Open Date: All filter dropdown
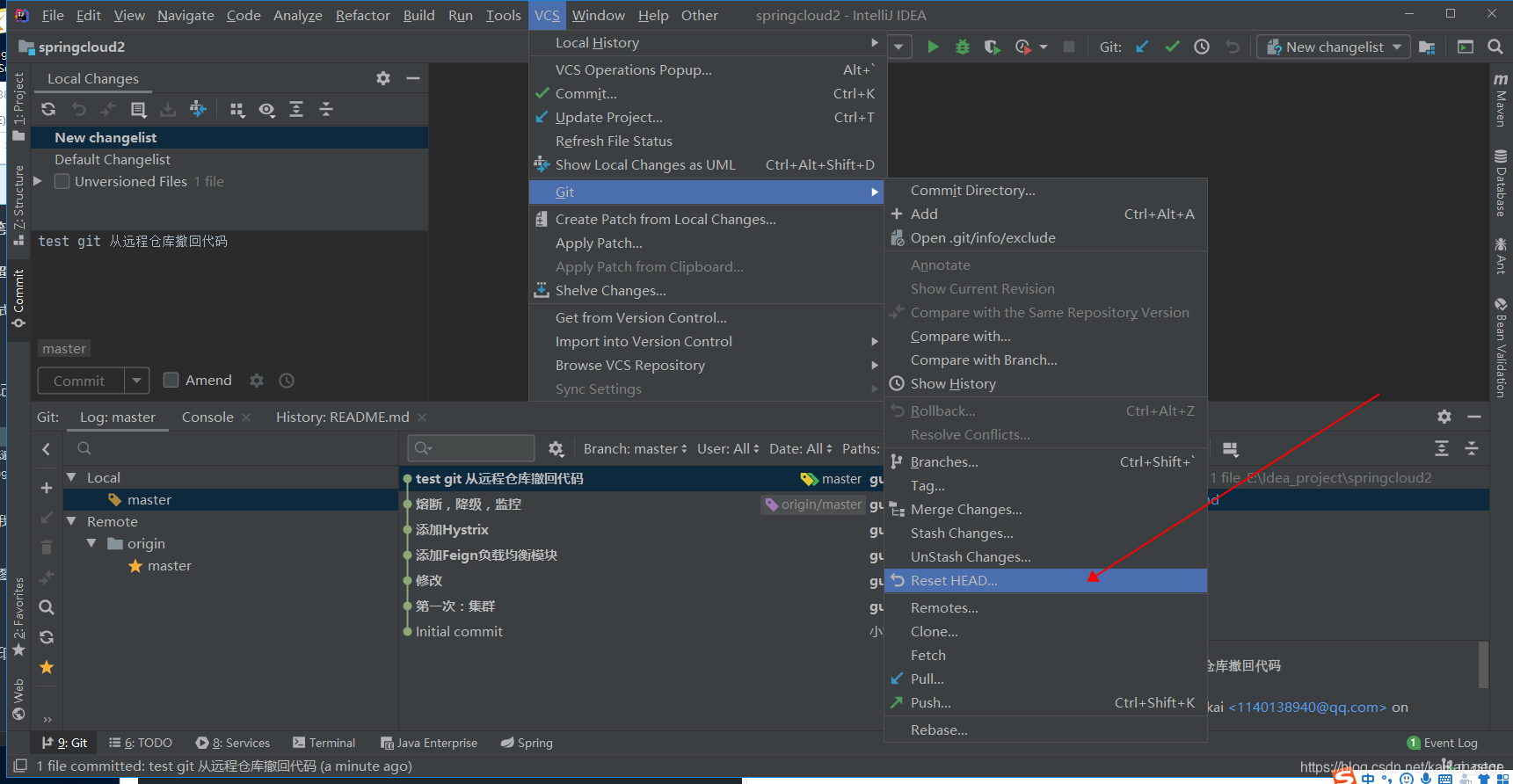The width and height of the screenshot is (1513, 784). tap(800, 449)
